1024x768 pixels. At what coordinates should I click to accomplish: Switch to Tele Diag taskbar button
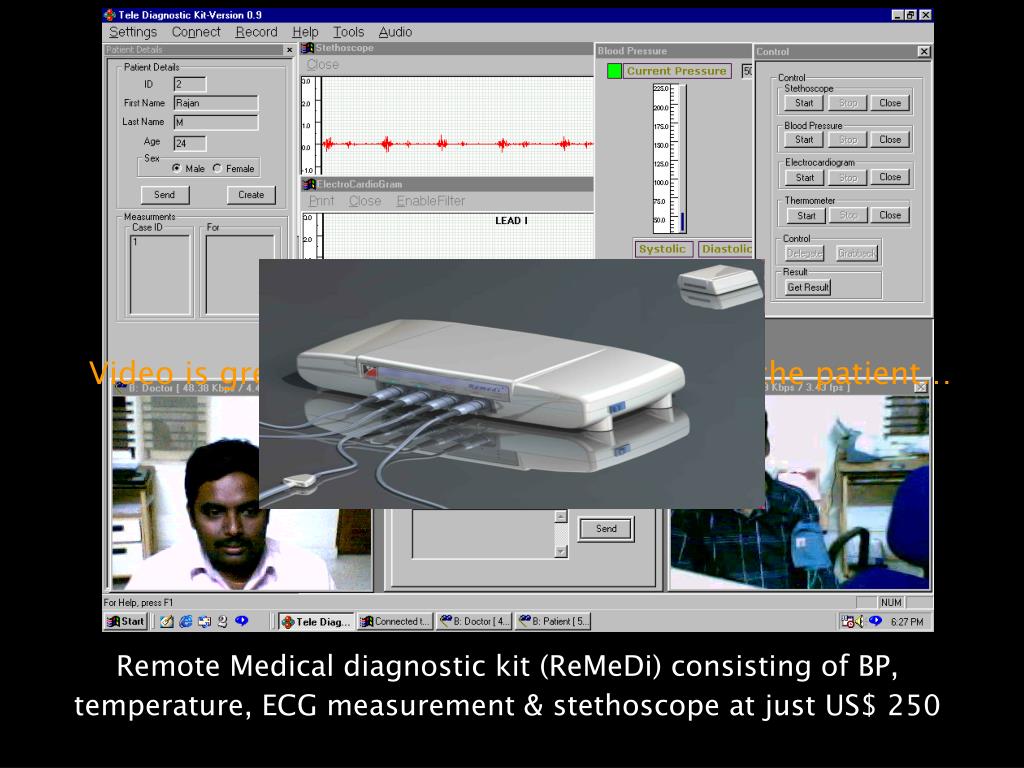tap(317, 622)
